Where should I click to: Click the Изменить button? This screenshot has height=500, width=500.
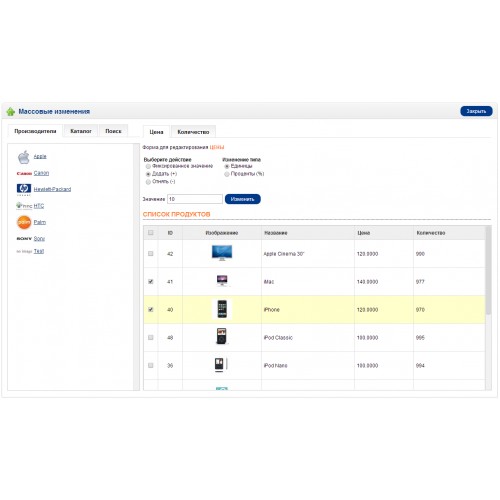pyautogui.click(x=243, y=199)
